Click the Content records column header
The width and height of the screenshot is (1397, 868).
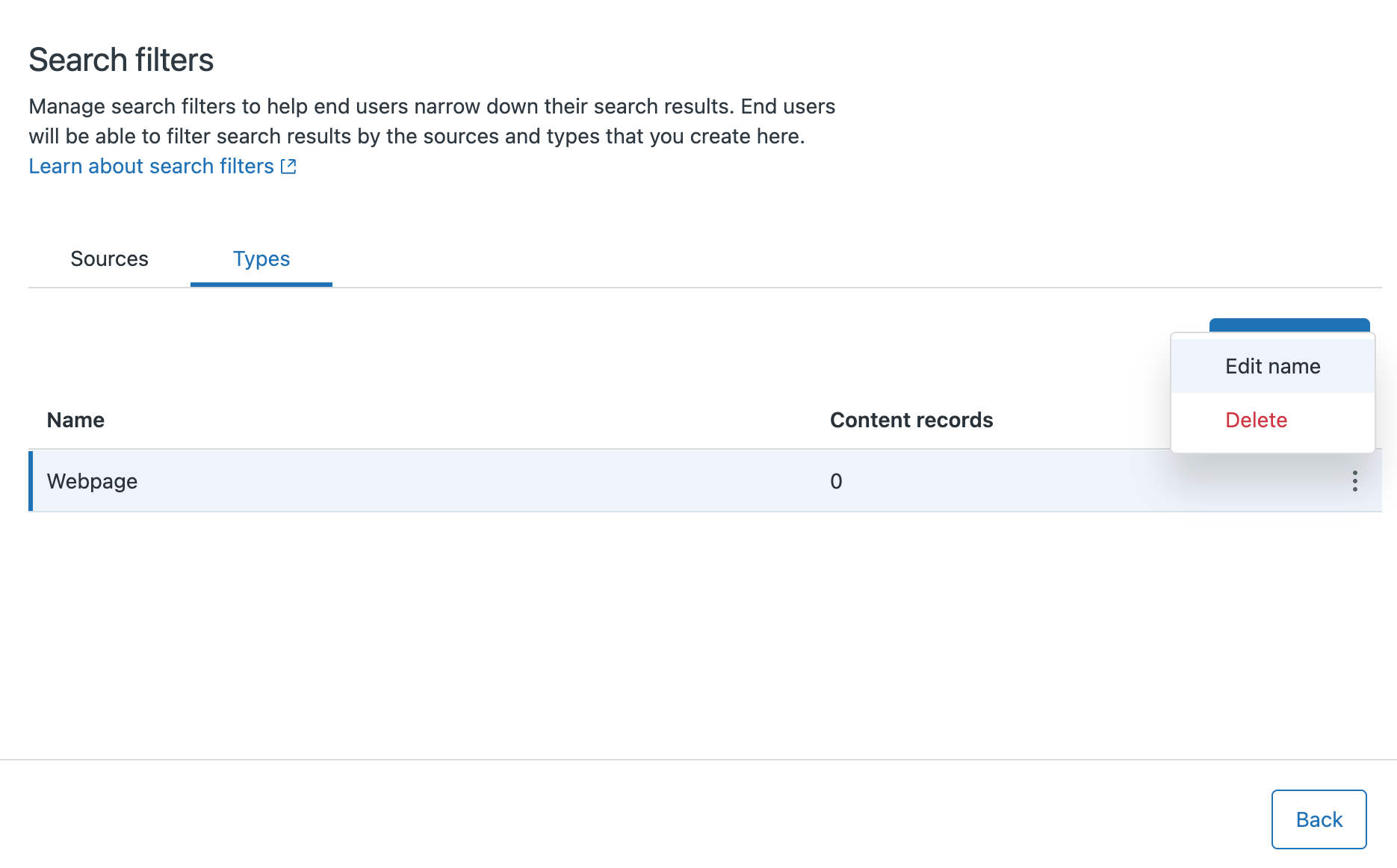pos(911,420)
